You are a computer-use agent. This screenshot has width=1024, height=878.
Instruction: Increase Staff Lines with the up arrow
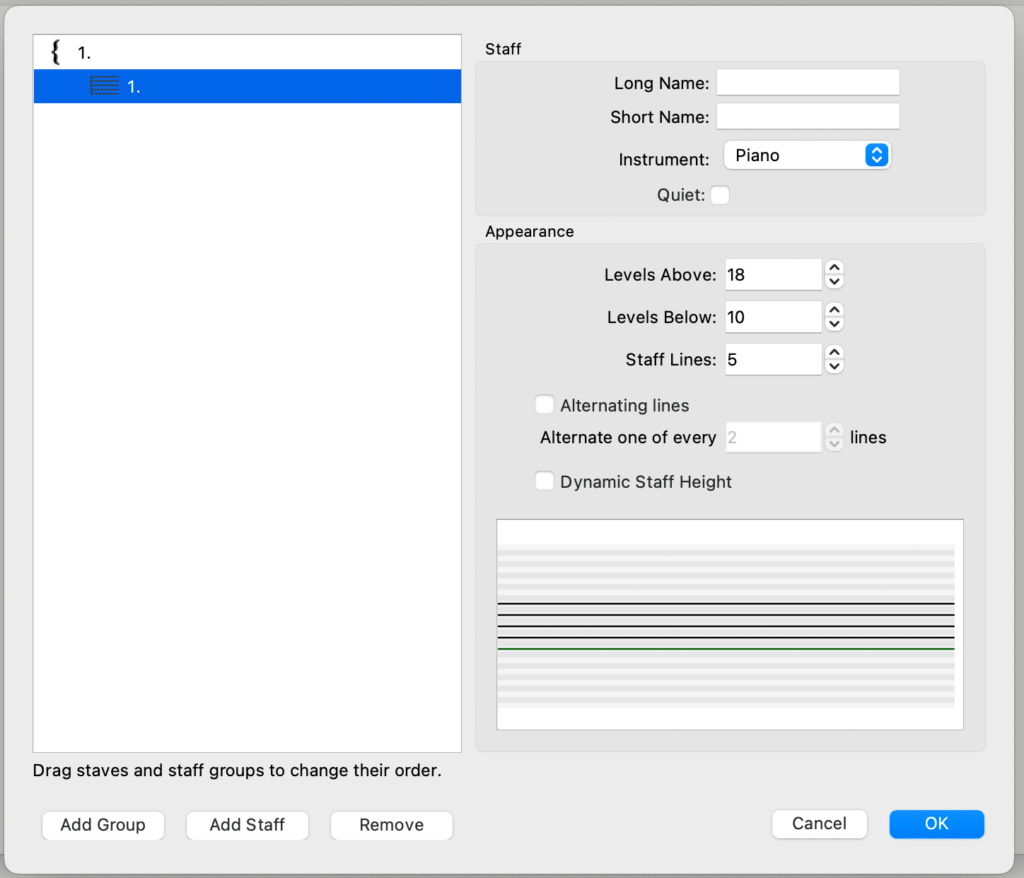834,354
